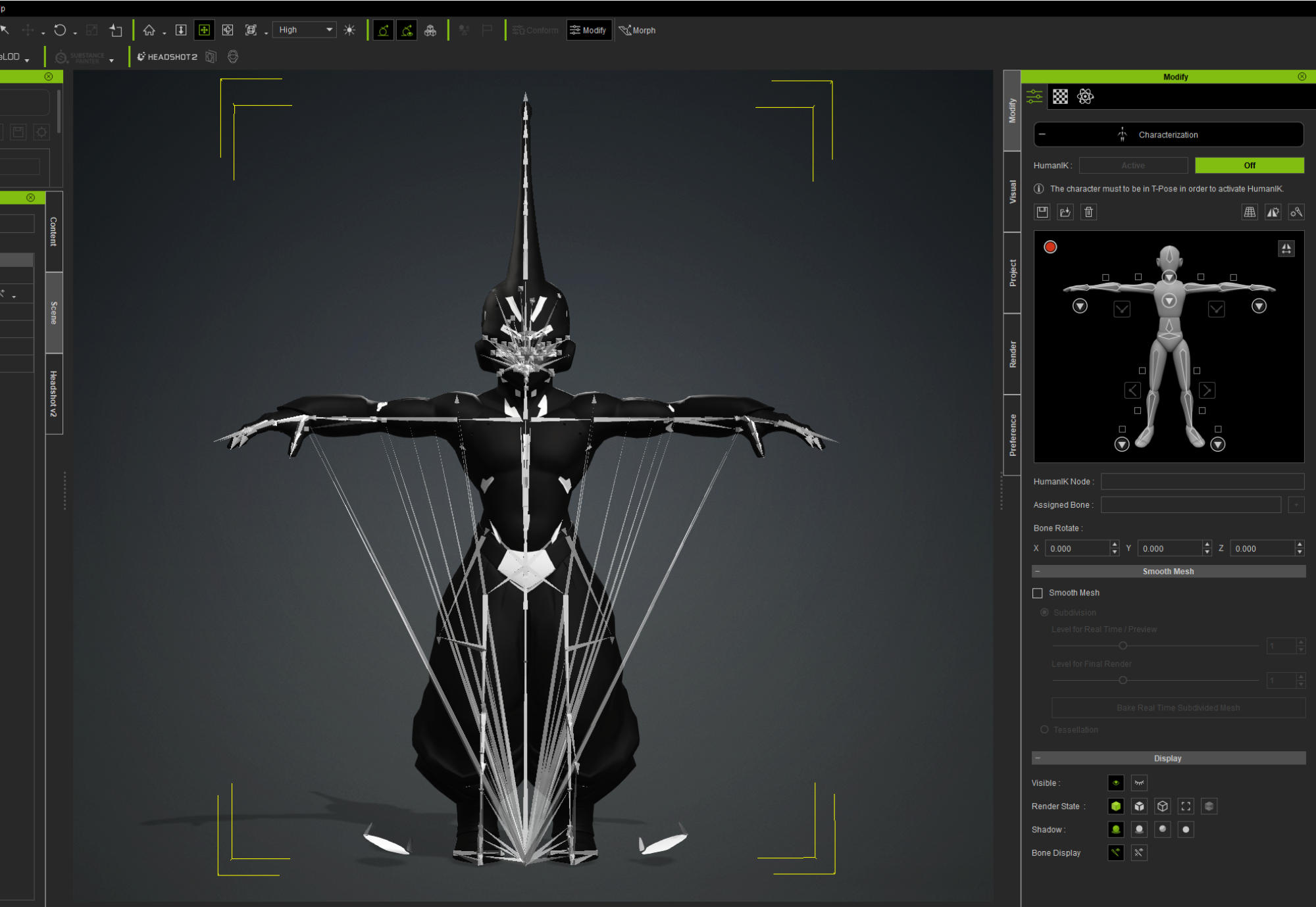Screen dimensions: 1316x907
Task: Click the load profile icon under HumanIK
Action: [x=1065, y=212]
